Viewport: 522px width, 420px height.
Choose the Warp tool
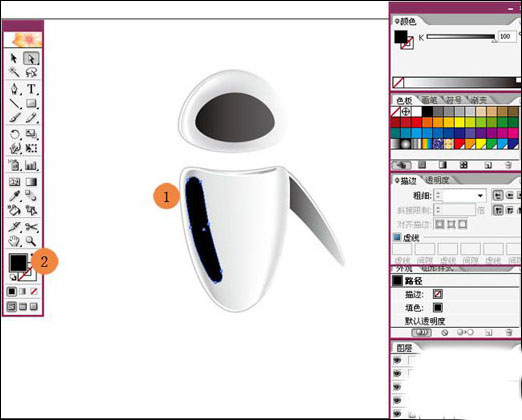[x=14, y=148]
